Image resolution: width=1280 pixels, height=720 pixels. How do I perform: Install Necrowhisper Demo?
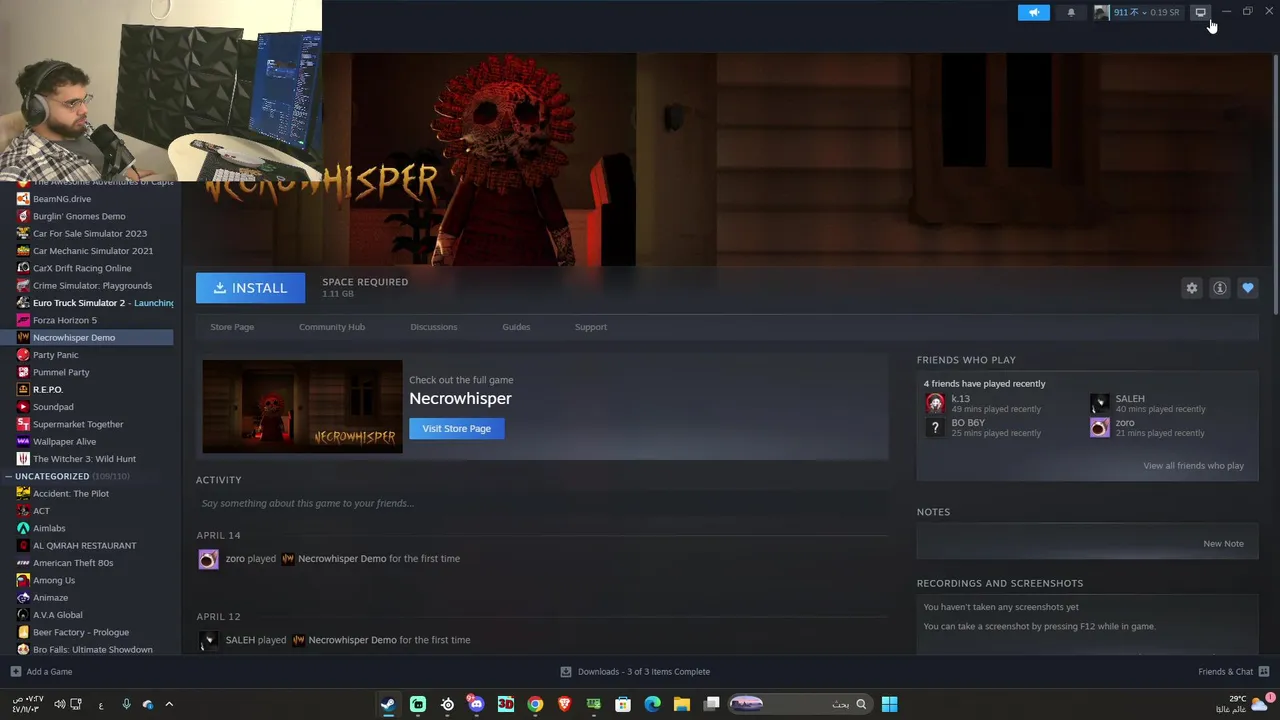(250, 288)
